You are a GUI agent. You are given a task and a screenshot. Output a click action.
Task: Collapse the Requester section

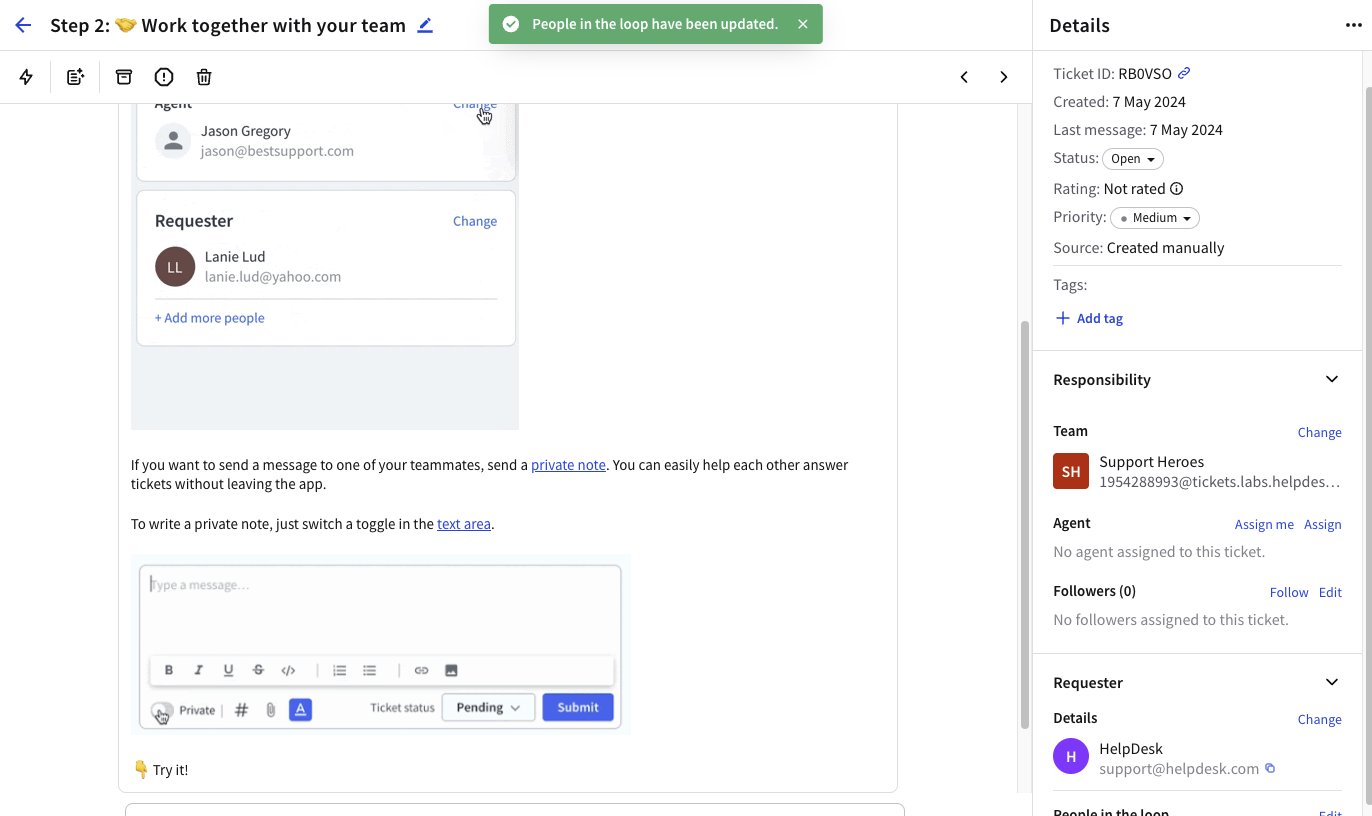(1332, 682)
